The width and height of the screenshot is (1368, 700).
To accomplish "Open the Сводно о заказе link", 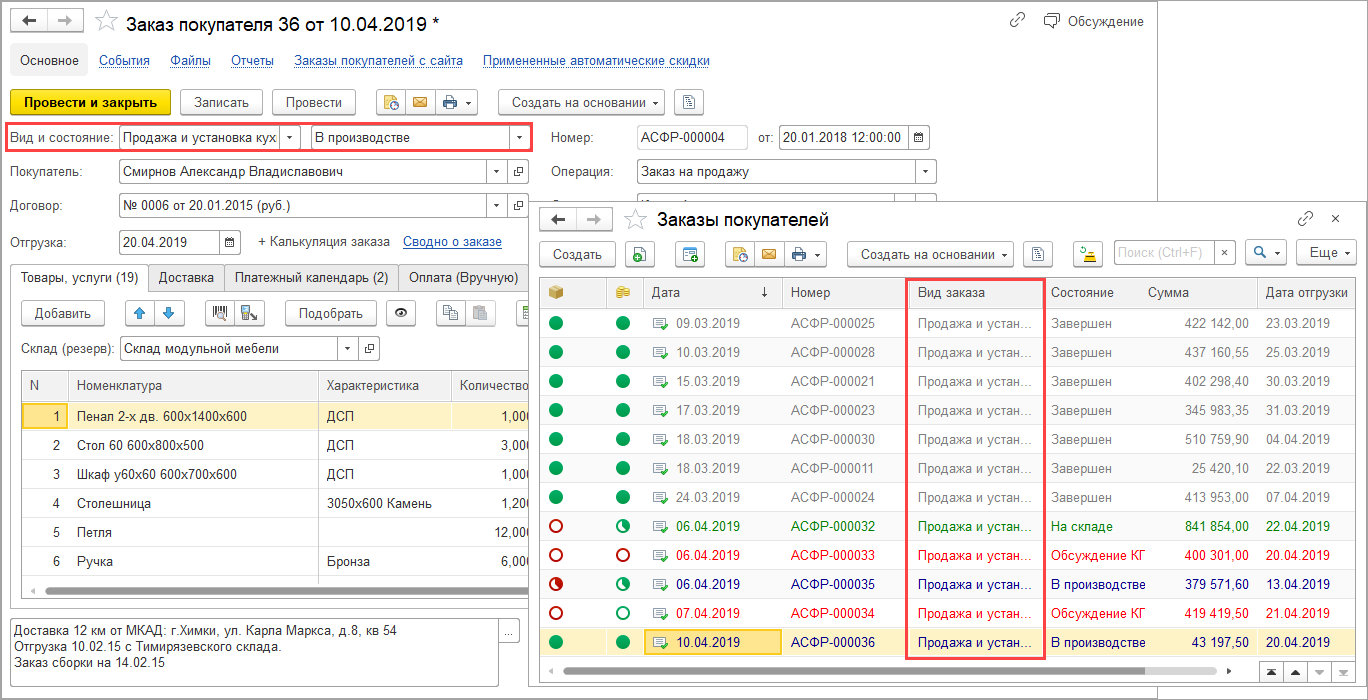I will (x=452, y=242).
